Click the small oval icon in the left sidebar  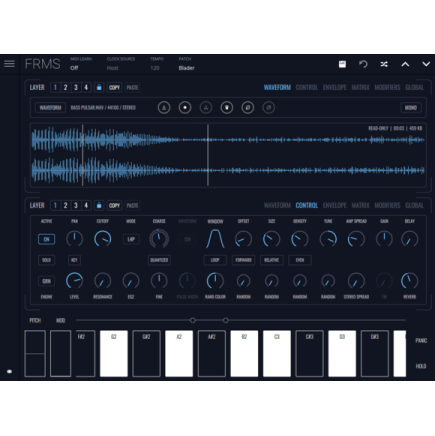(9, 371)
